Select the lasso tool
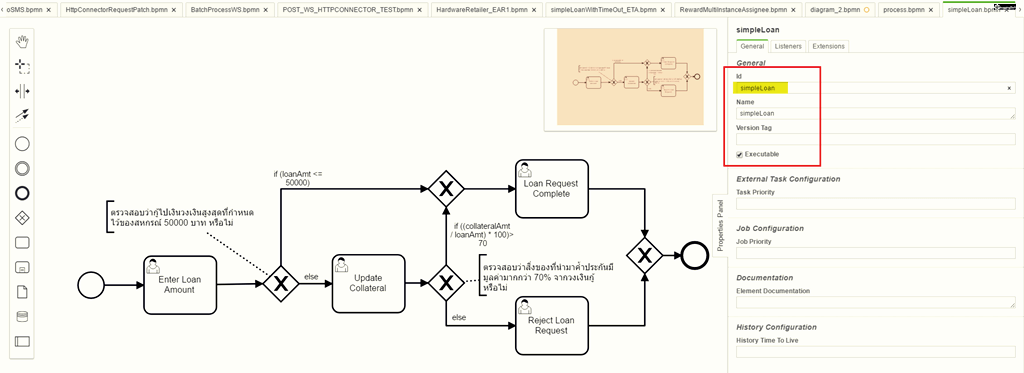This screenshot has height=373, width=1024. pyautogui.click(x=22, y=66)
